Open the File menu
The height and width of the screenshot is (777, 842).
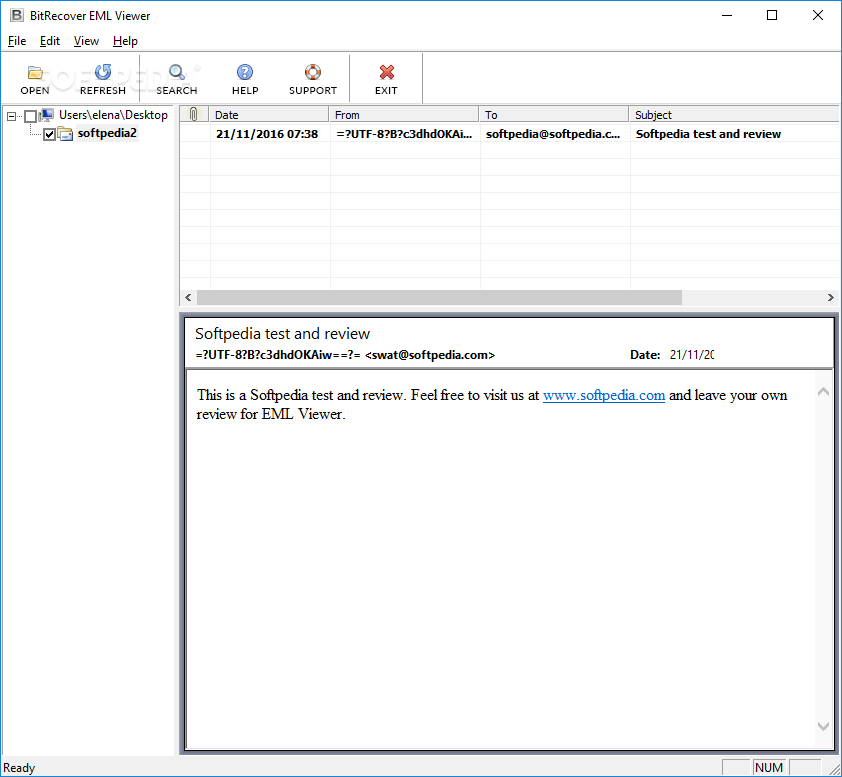coord(17,41)
